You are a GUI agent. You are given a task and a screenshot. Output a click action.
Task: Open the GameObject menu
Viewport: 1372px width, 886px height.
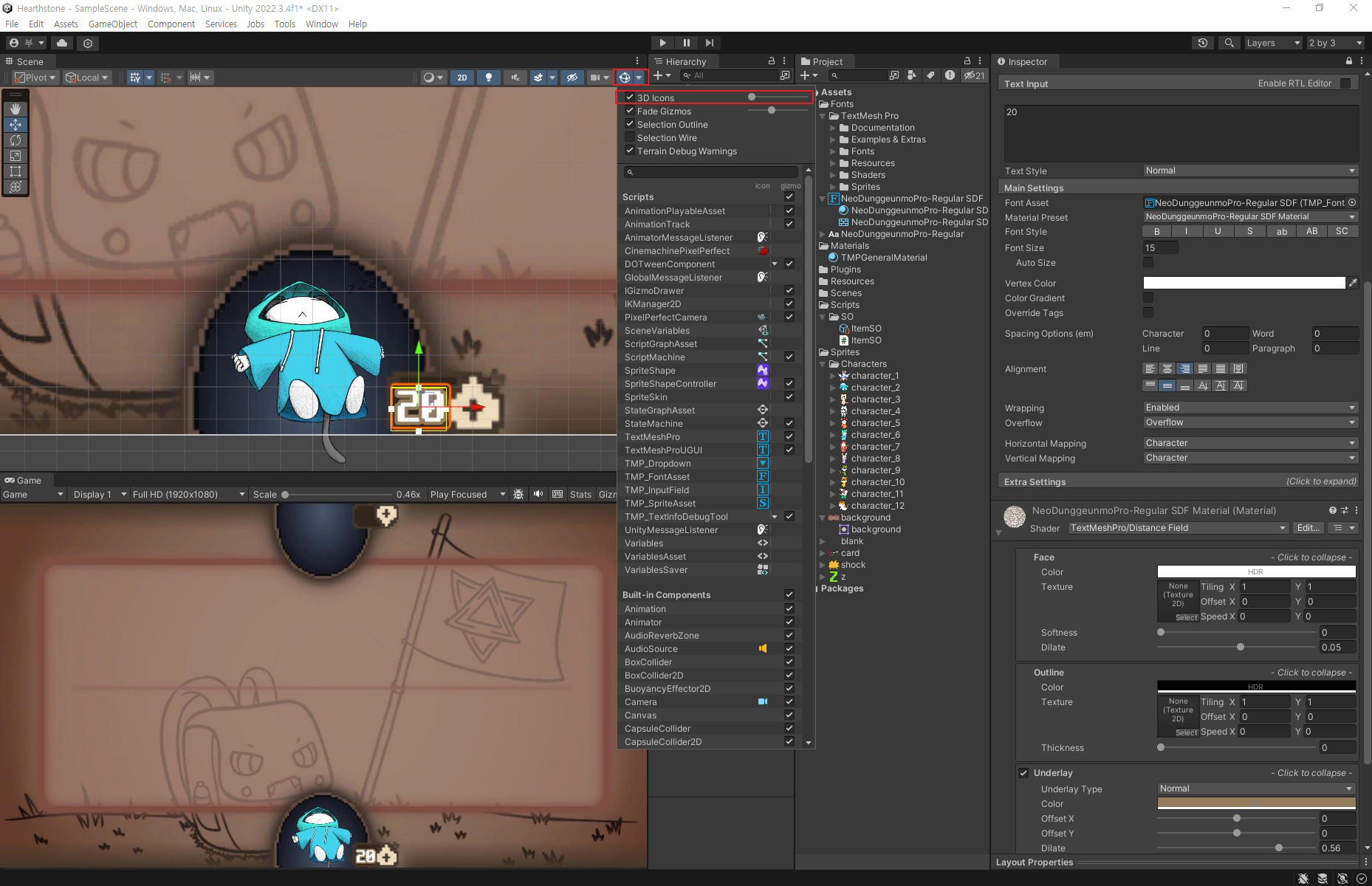[113, 24]
